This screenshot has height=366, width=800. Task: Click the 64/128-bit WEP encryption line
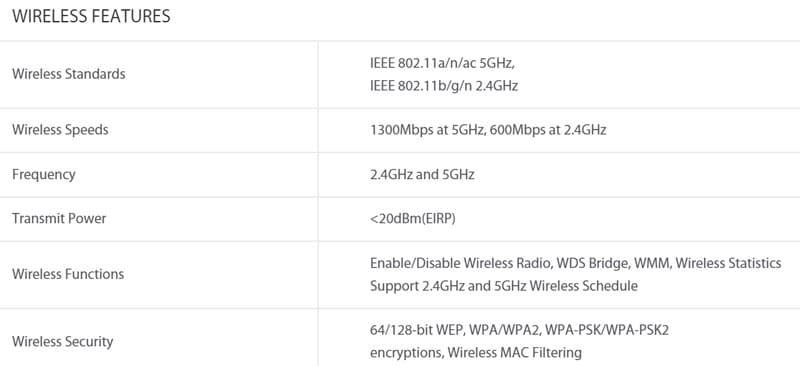519,330
